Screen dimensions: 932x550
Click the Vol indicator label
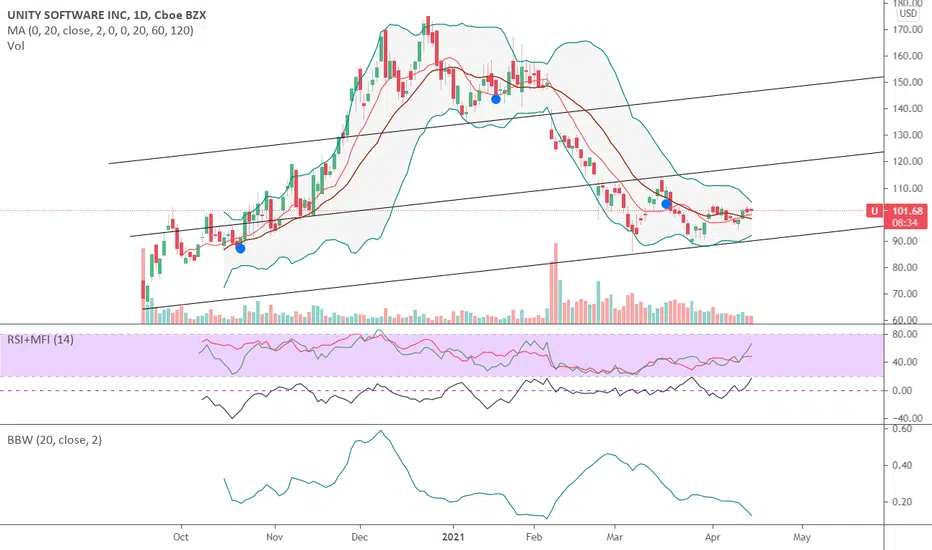click(x=16, y=46)
